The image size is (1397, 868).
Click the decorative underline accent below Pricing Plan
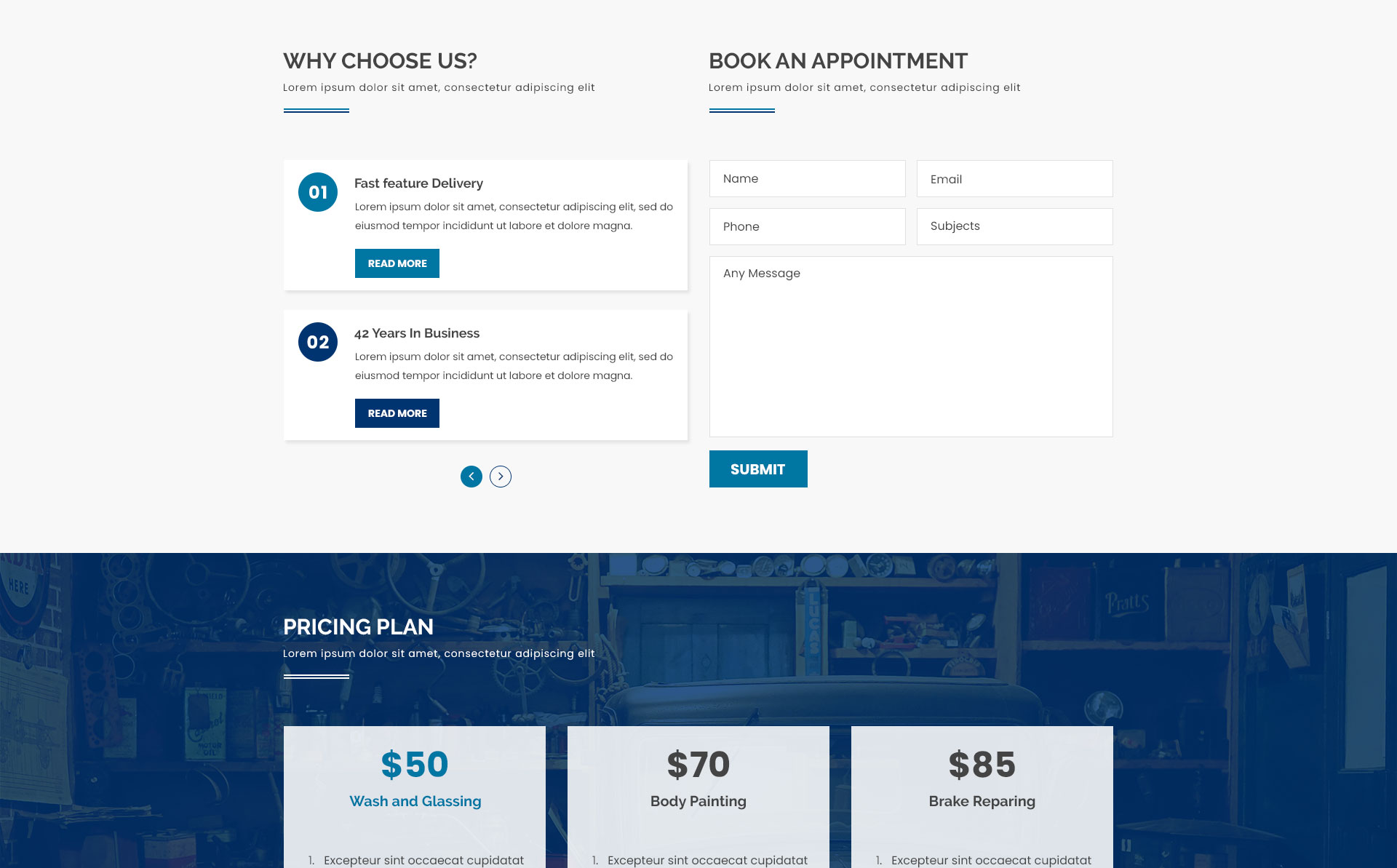[315, 674]
